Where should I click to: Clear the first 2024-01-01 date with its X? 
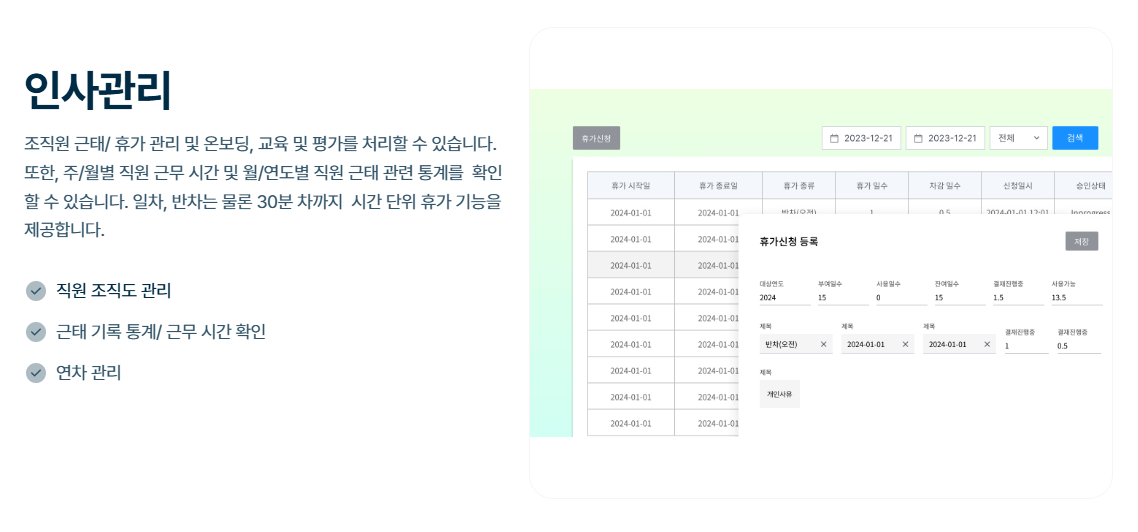click(x=906, y=344)
